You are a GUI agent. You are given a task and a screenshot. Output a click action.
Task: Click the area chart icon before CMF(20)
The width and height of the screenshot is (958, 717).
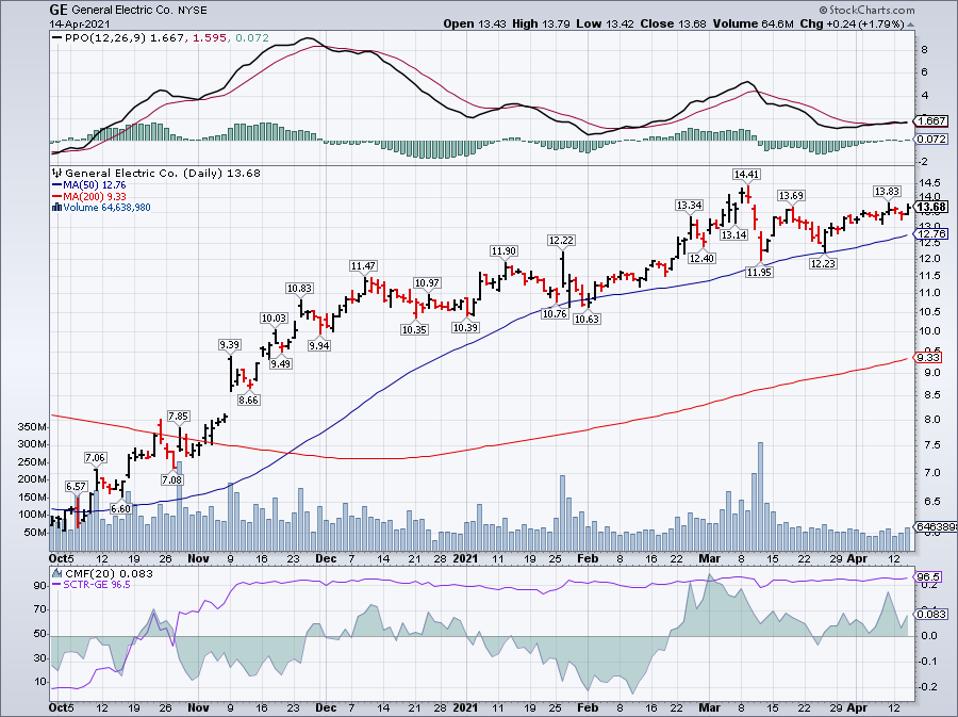coord(57,573)
